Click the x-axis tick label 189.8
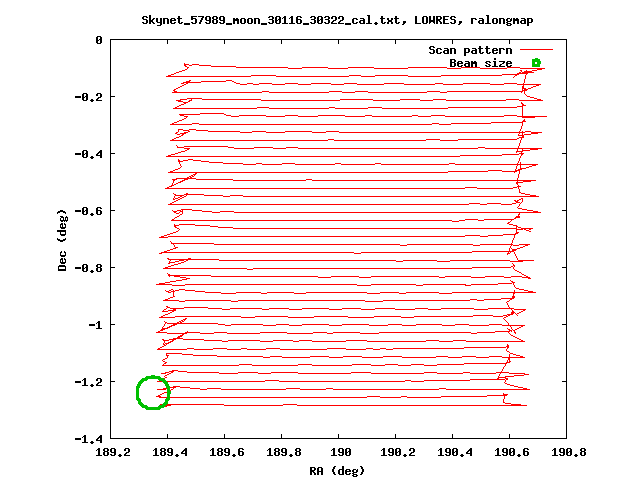640x480 pixels. (284, 453)
